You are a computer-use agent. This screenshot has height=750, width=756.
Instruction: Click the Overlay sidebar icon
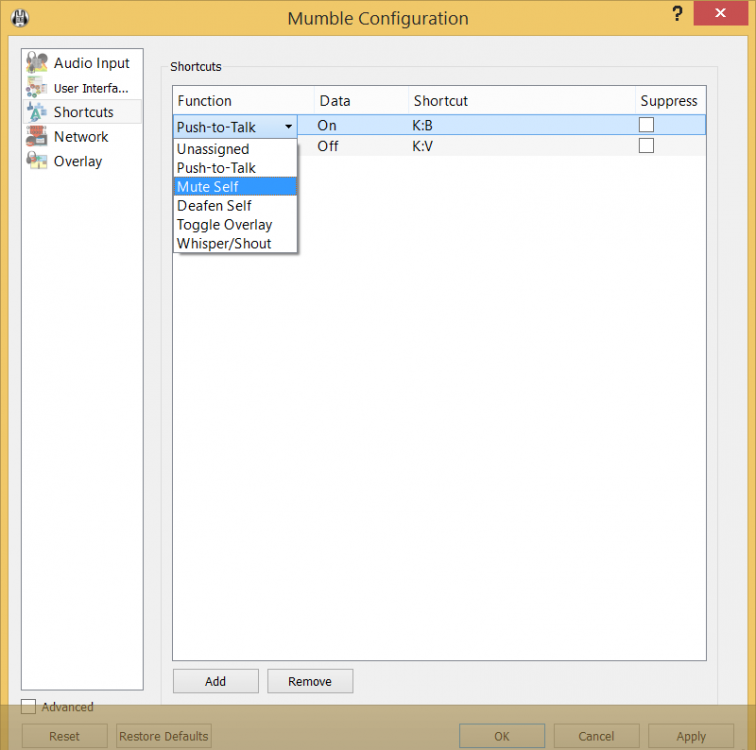pyautogui.click(x=37, y=161)
